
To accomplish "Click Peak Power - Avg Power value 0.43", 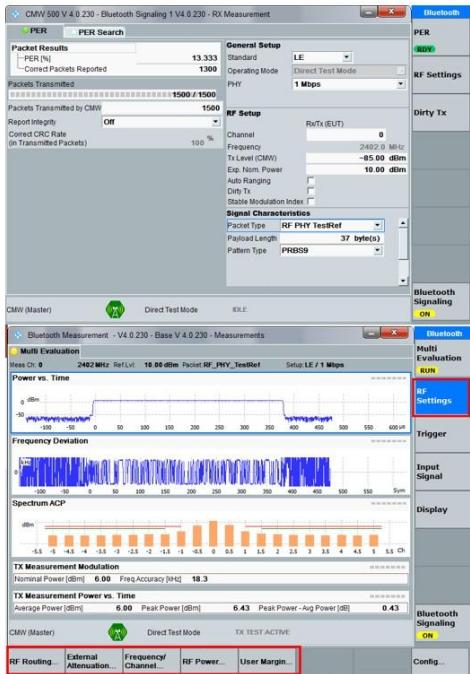I will [390, 608].
